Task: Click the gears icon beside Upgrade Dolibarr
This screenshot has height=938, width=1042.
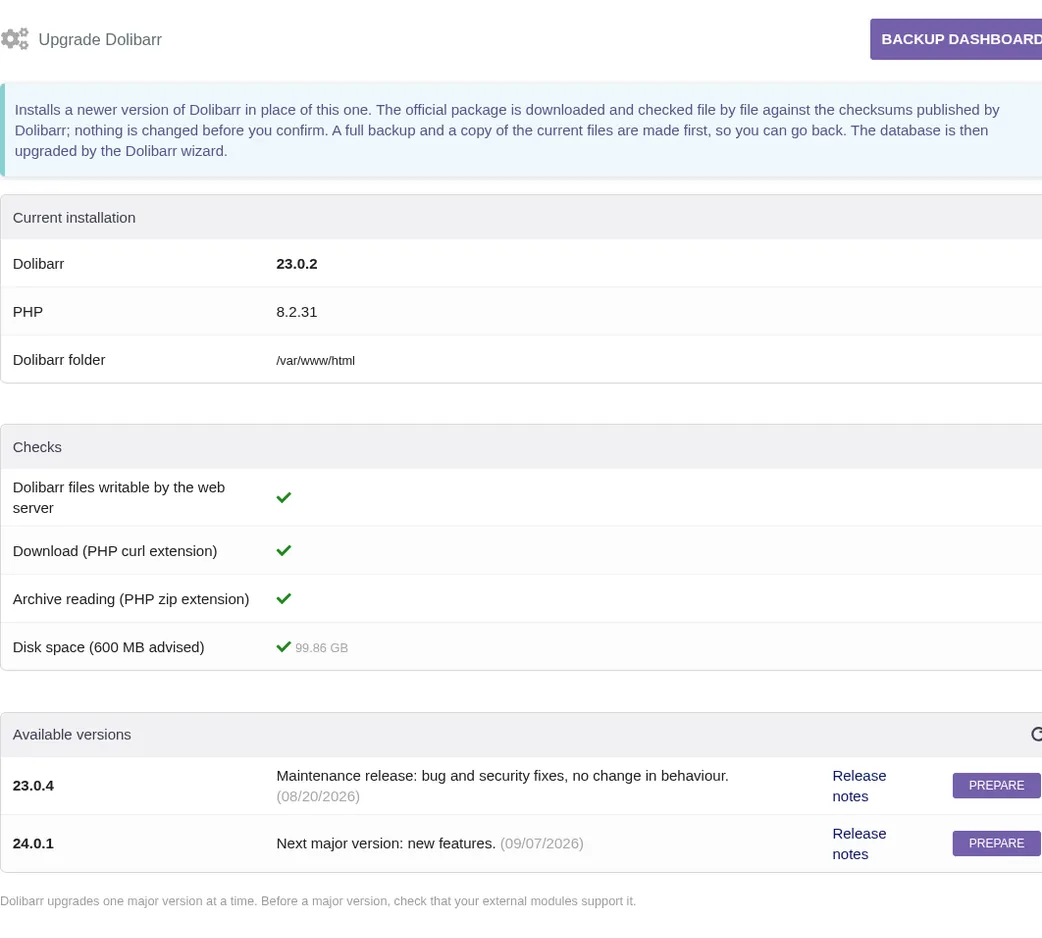Action: (15, 39)
